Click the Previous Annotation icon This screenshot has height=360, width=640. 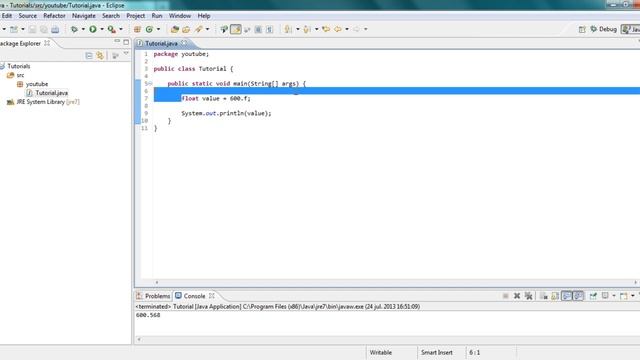click(307, 29)
